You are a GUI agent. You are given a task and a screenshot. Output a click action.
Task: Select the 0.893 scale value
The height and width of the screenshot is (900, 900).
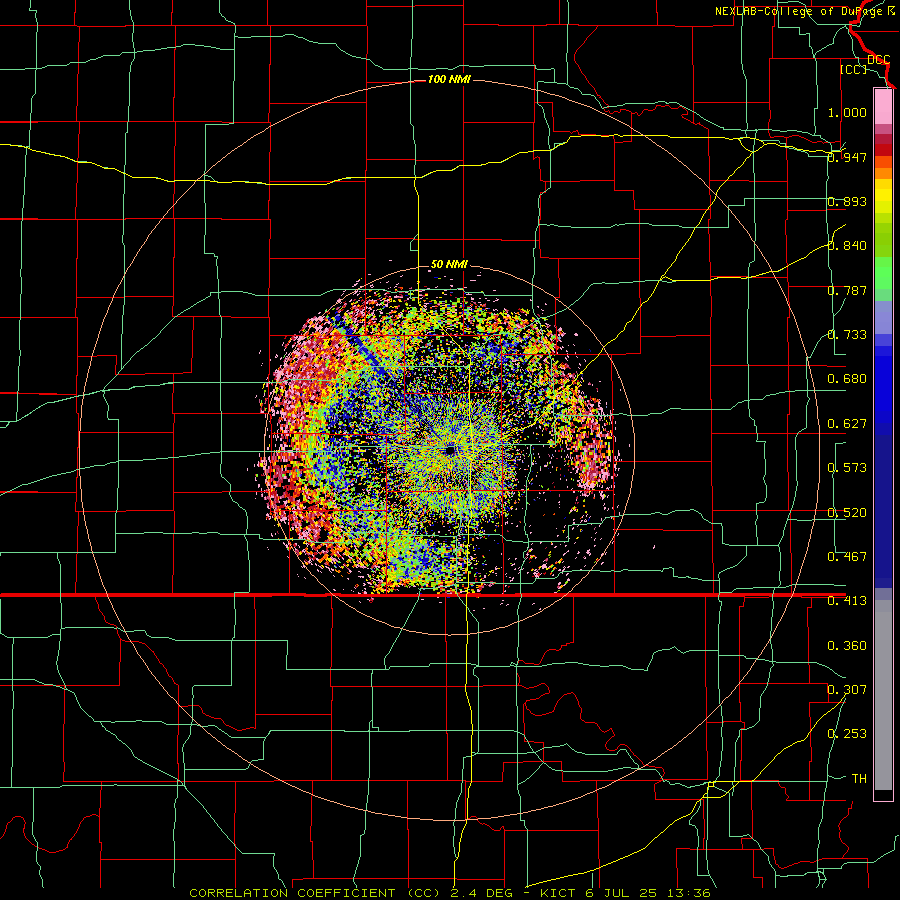click(847, 201)
